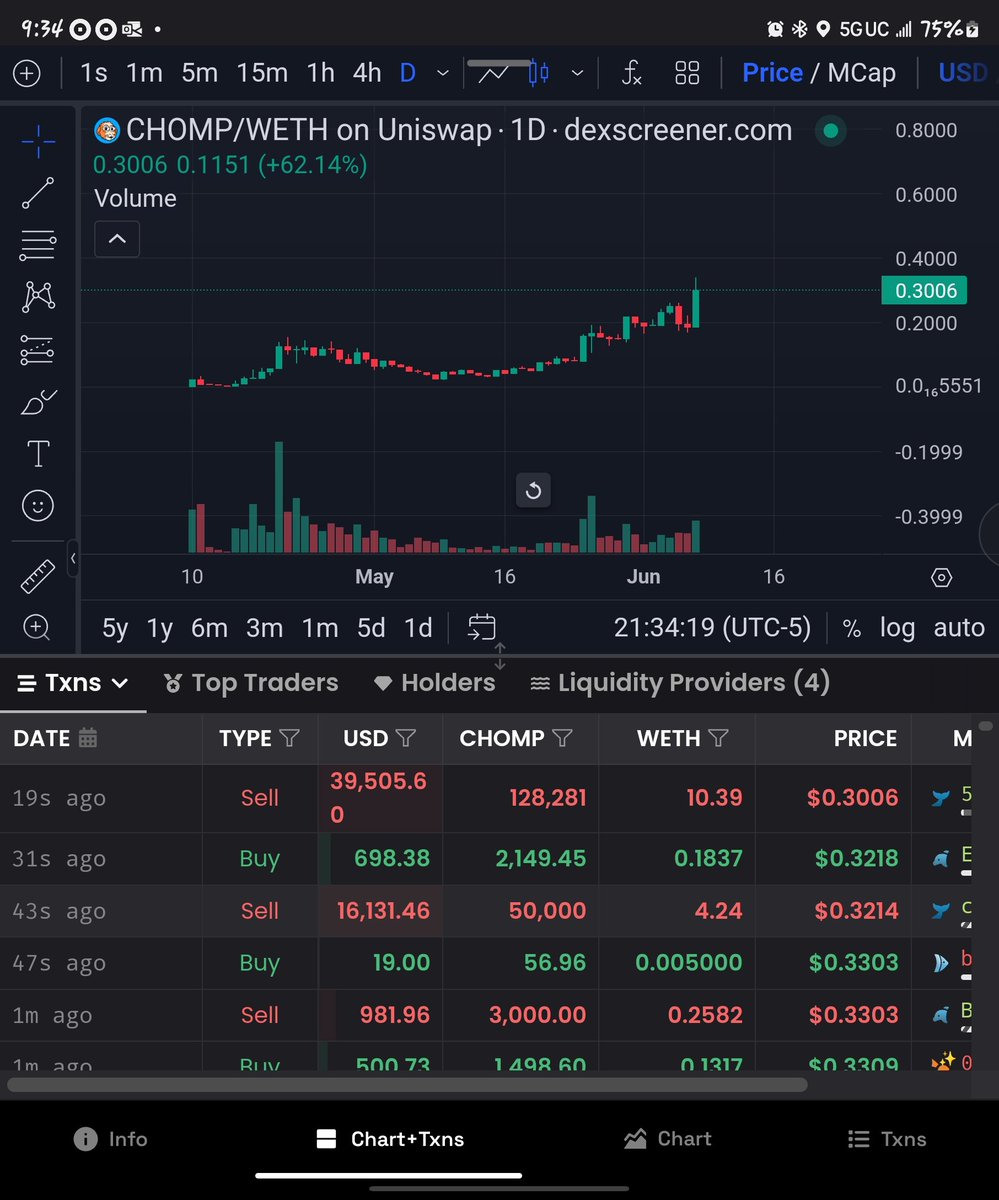Image resolution: width=999 pixels, height=1200 pixels.
Task: Select the crosshair cursor tool
Action: (37, 140)
